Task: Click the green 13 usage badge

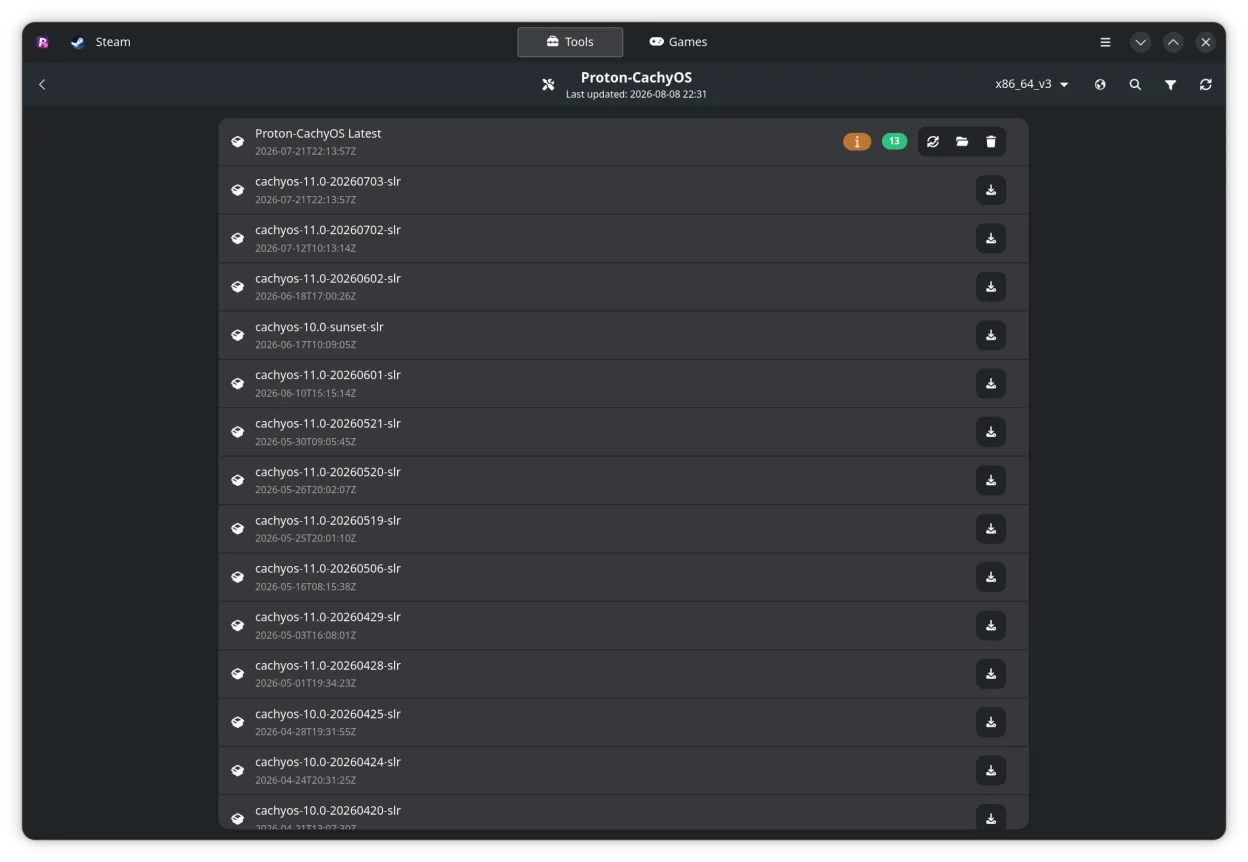Action: point(894,141)
